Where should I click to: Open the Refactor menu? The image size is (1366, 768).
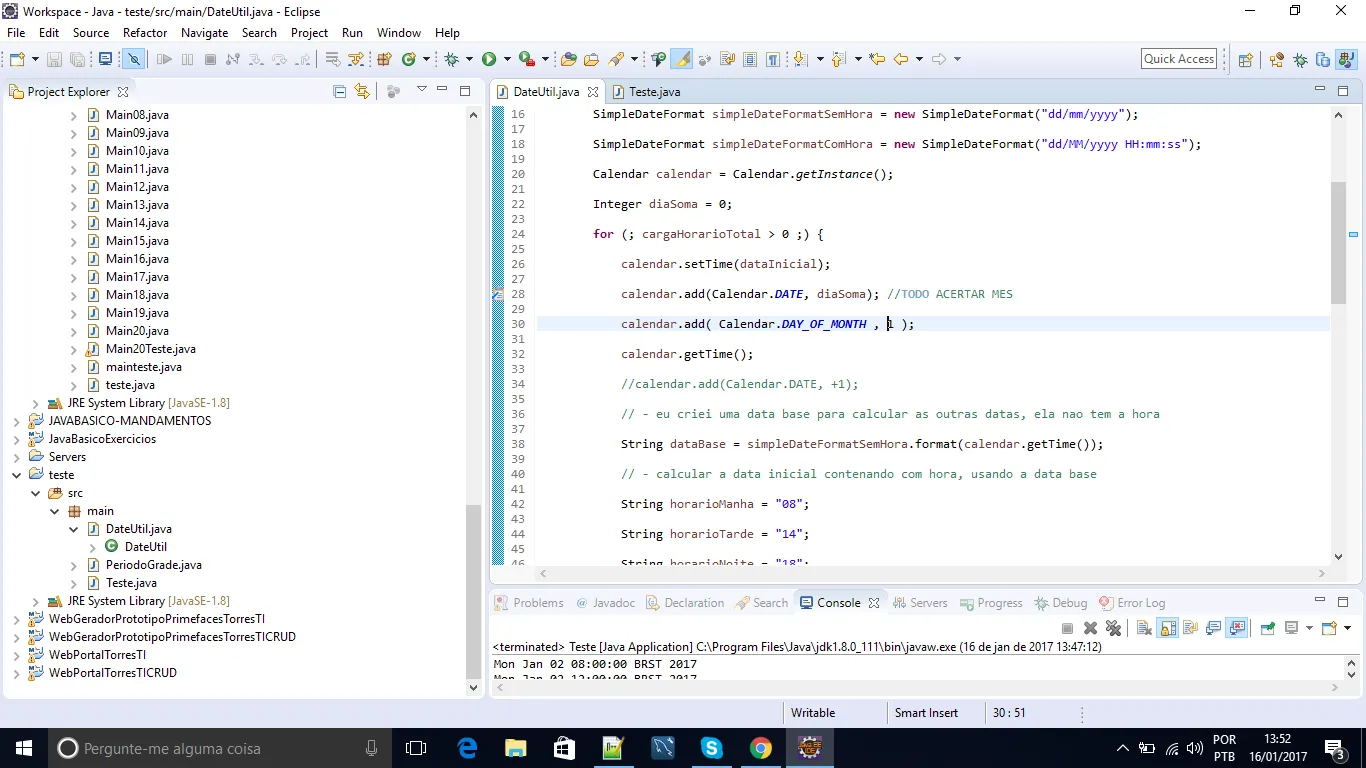click(x=145, y=33)
